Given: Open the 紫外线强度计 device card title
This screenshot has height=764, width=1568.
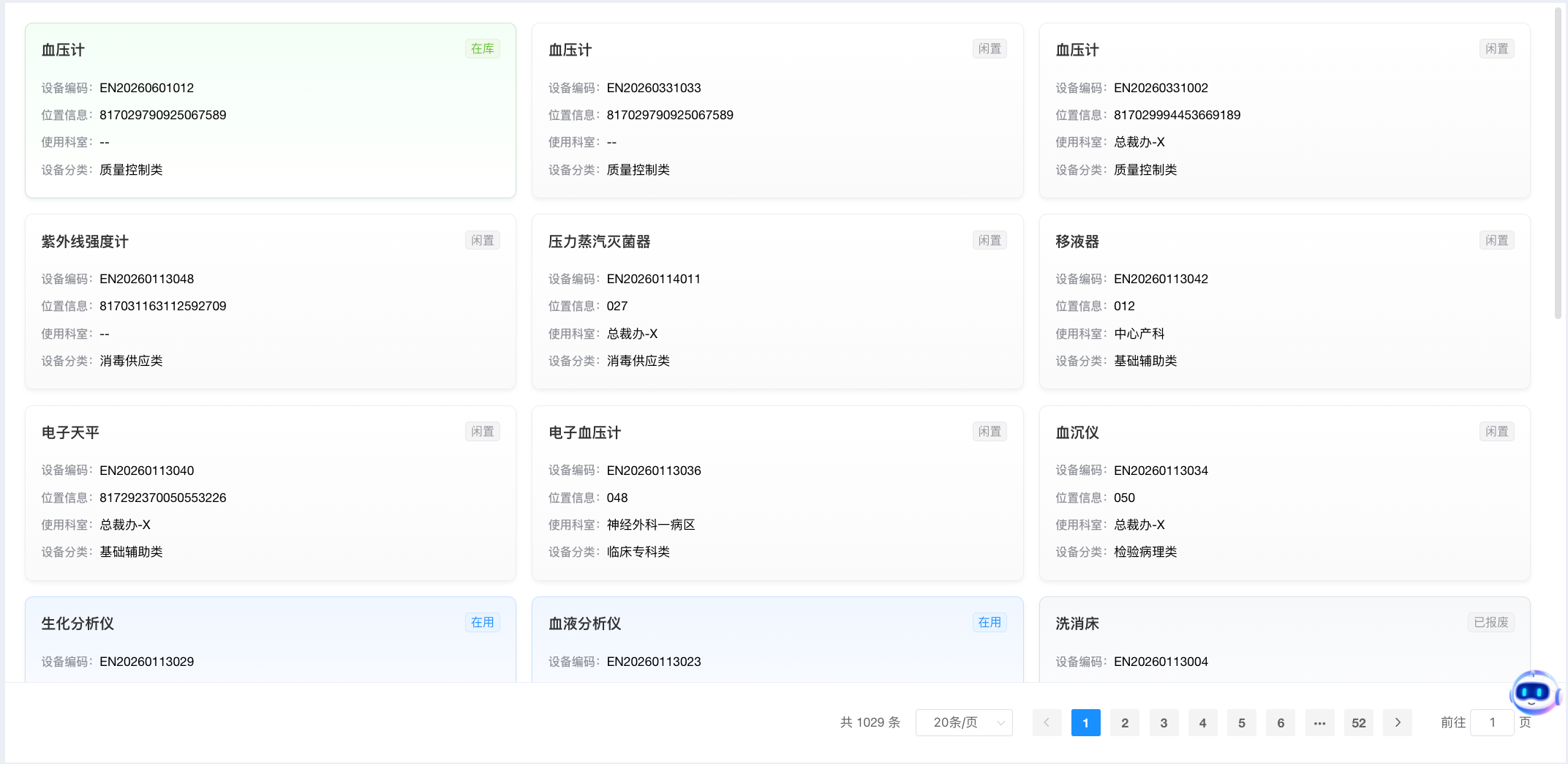Looking at the screenshot, I should (x=85, y=241).
